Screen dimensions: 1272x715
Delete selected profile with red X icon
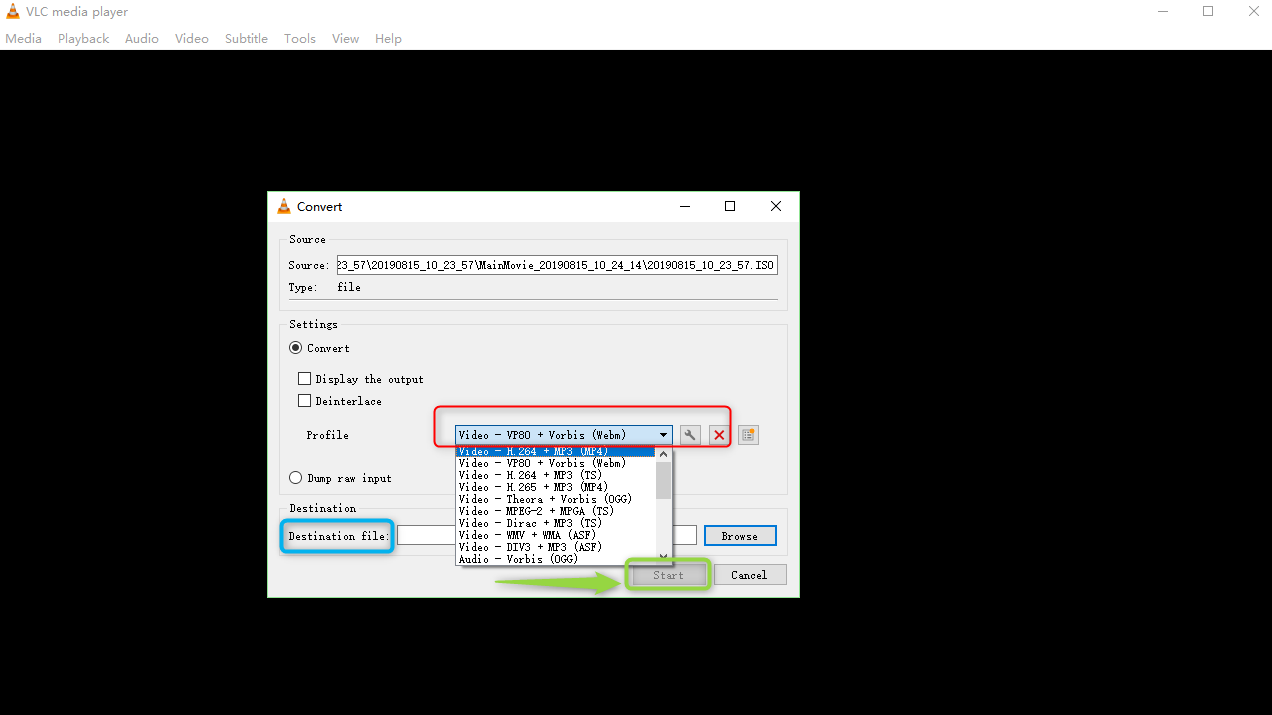pyautogui.click(x=718, y=435)
